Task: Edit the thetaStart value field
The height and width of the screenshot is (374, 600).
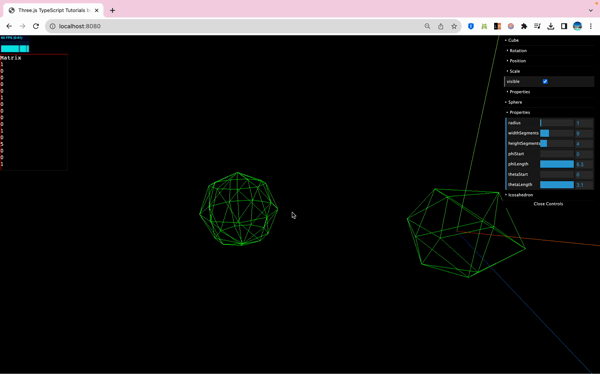Action: coord(584,174)
